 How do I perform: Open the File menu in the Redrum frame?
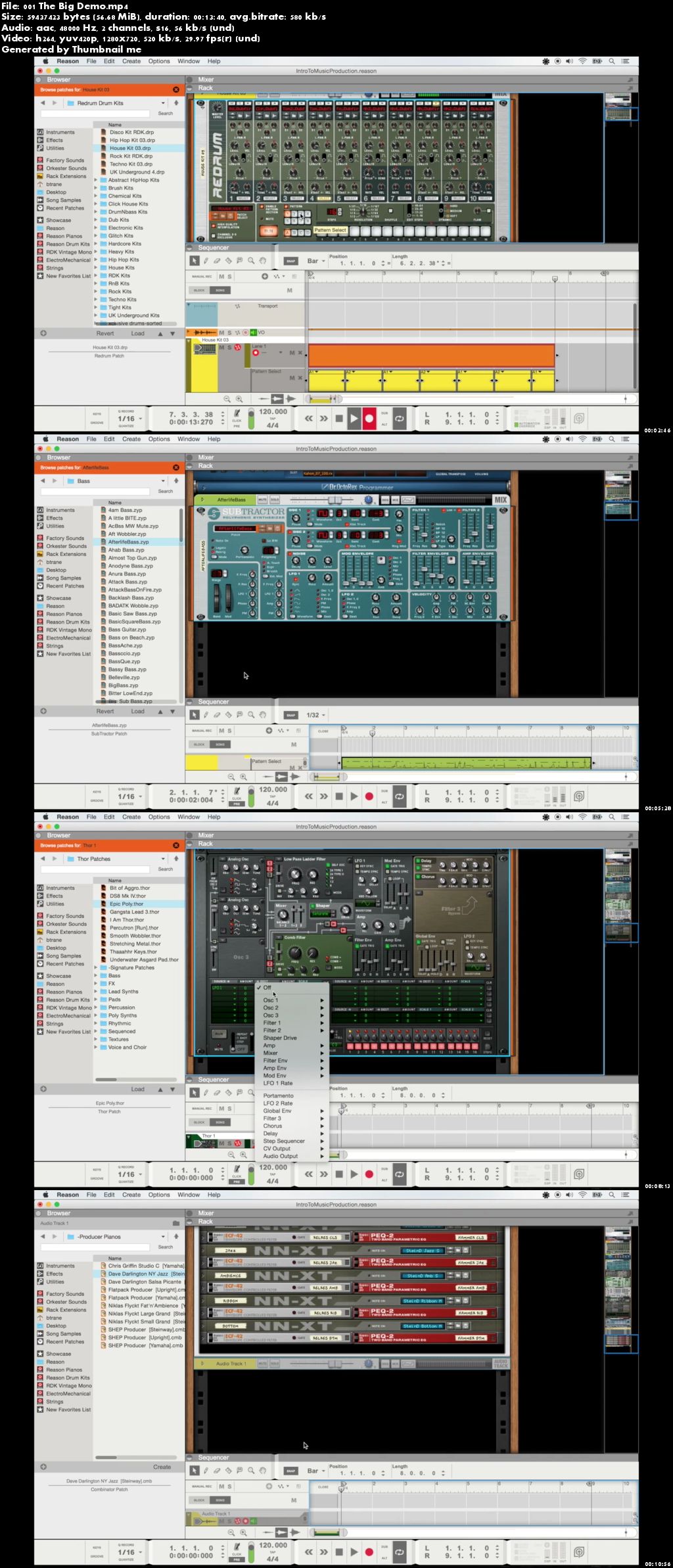click(x=91, y=61)
